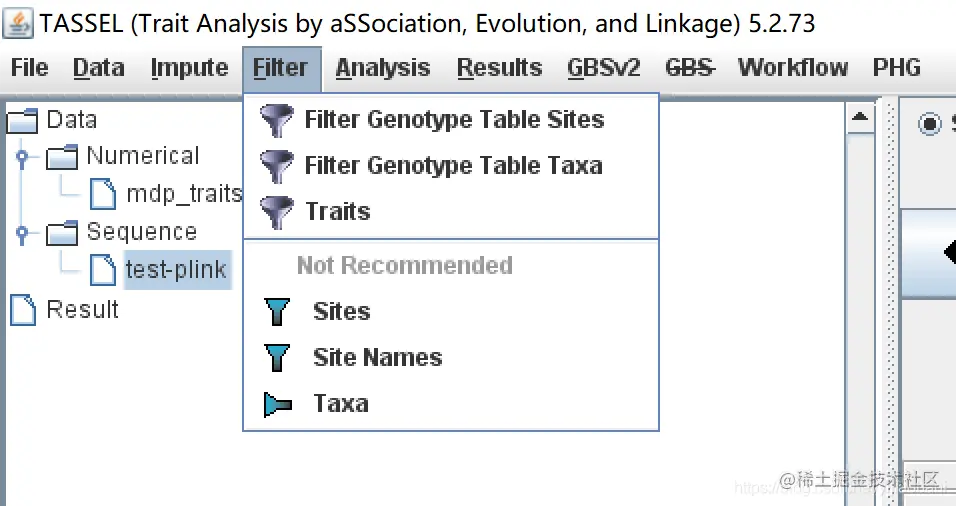The width and height of the screenshot is (956, 506).
Task: Click the Java icon in title bar
Action: (x=18, y=21)
